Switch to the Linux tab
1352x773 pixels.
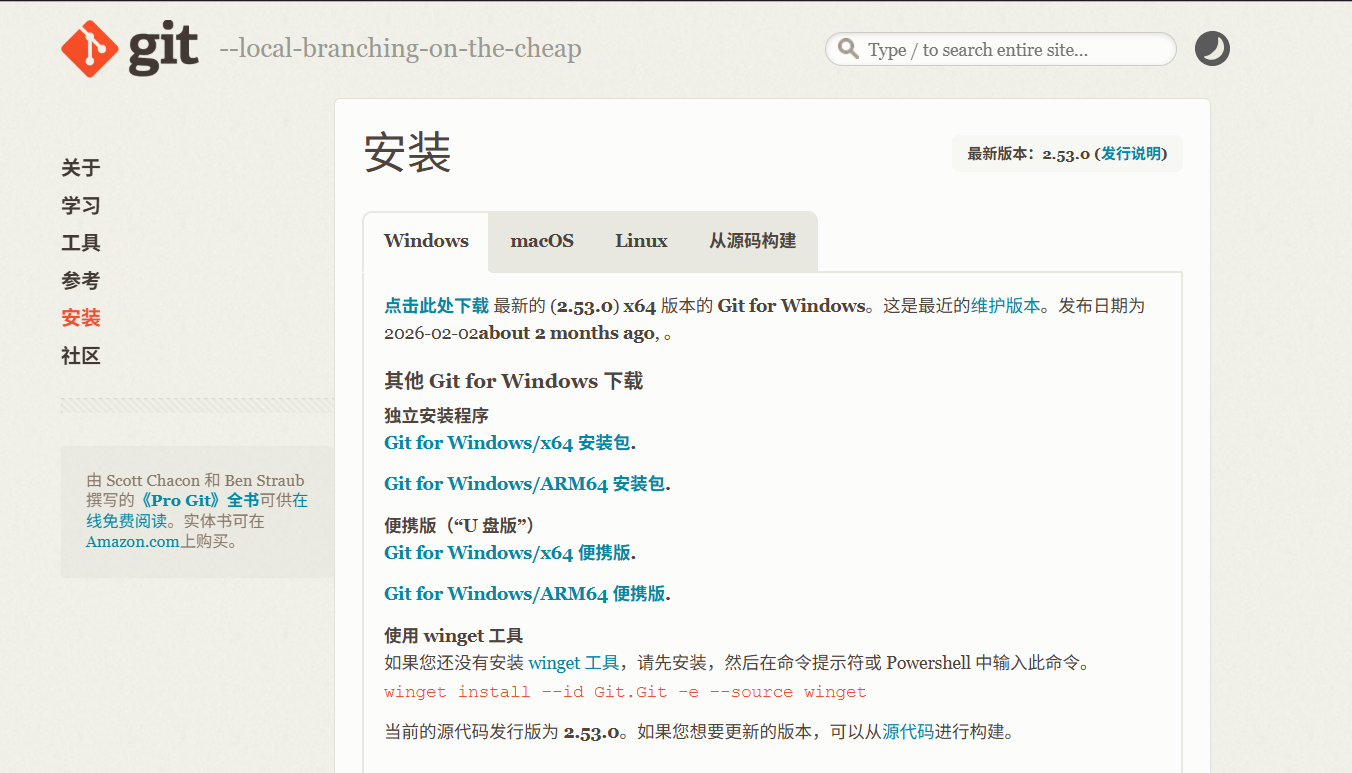(641, 241)
